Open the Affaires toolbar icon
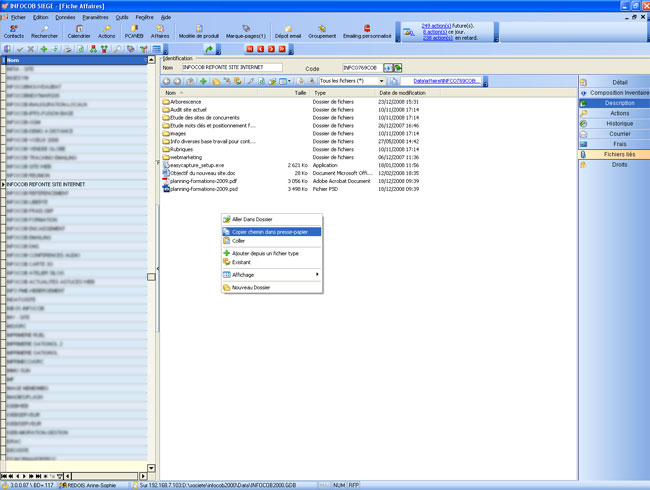 tap(160, 32)
